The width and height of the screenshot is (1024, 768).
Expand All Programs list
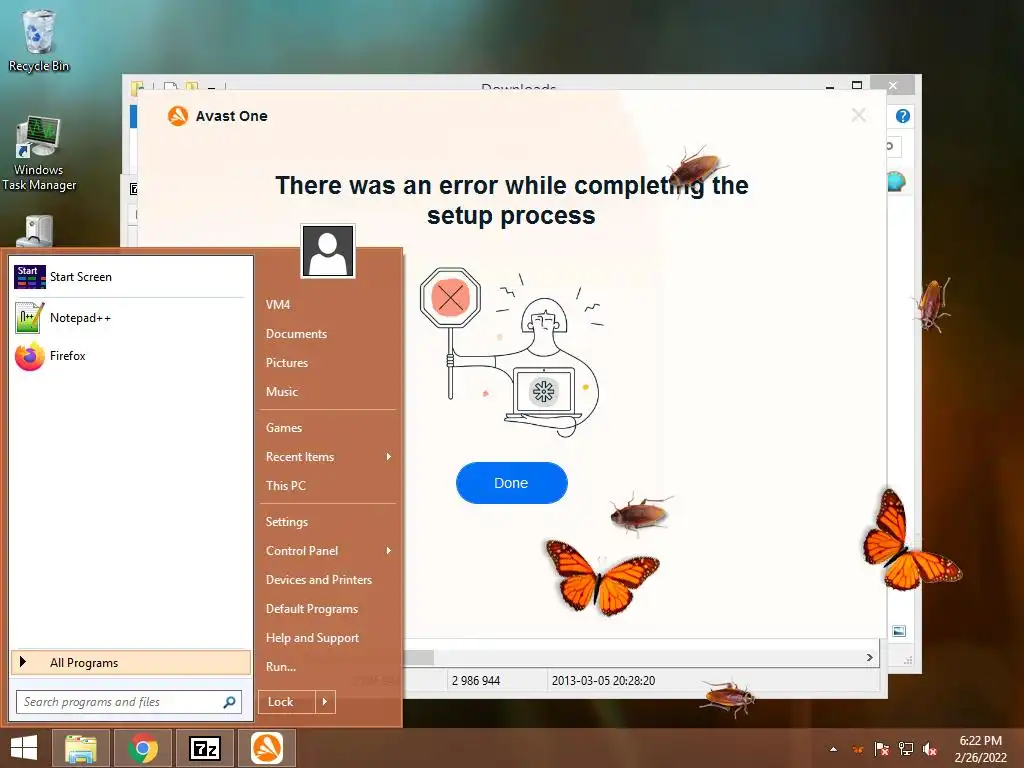[x=131, y=663]
